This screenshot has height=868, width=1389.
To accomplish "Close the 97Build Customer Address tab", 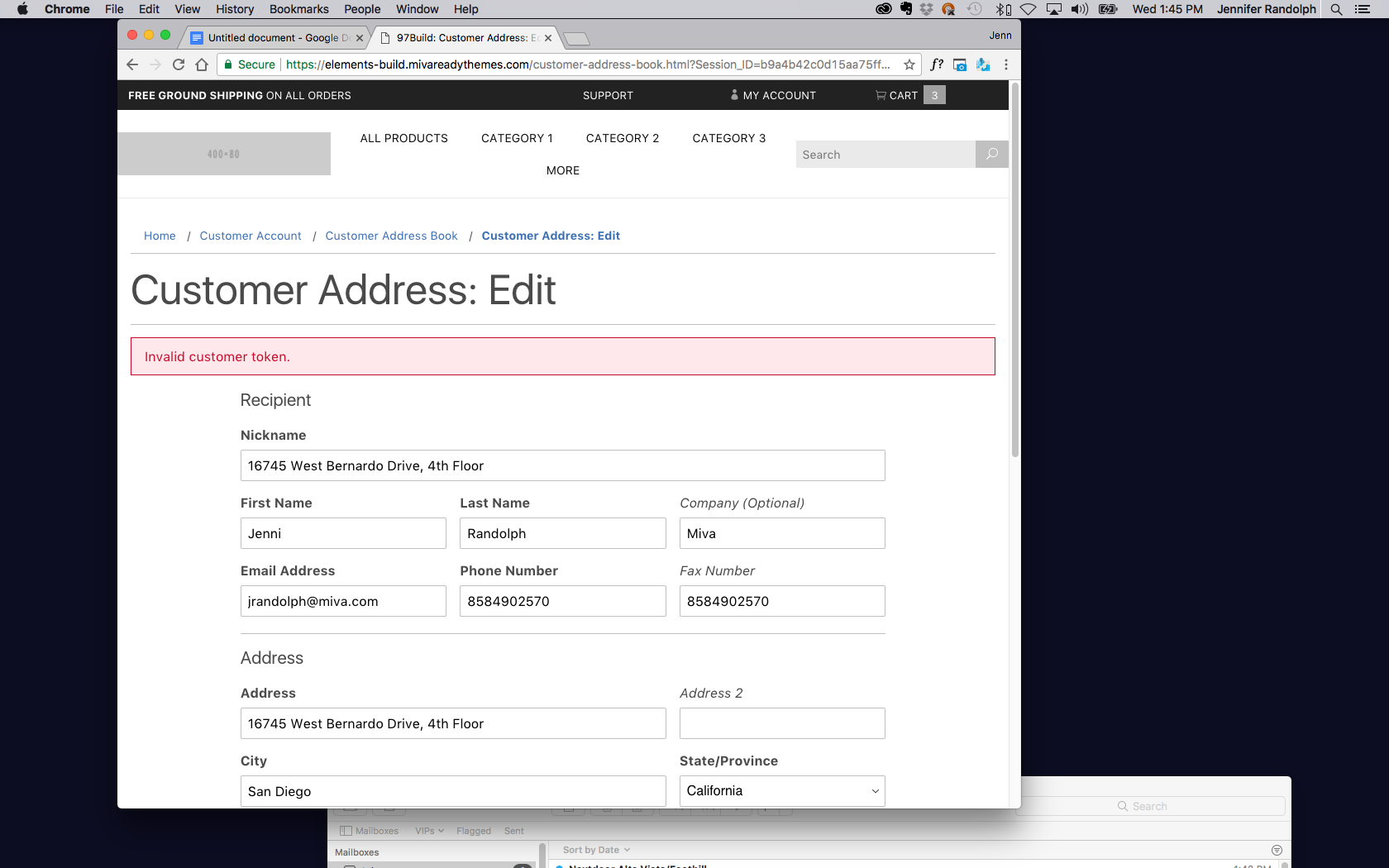I will pyautogui.click(x=548, y=38).
